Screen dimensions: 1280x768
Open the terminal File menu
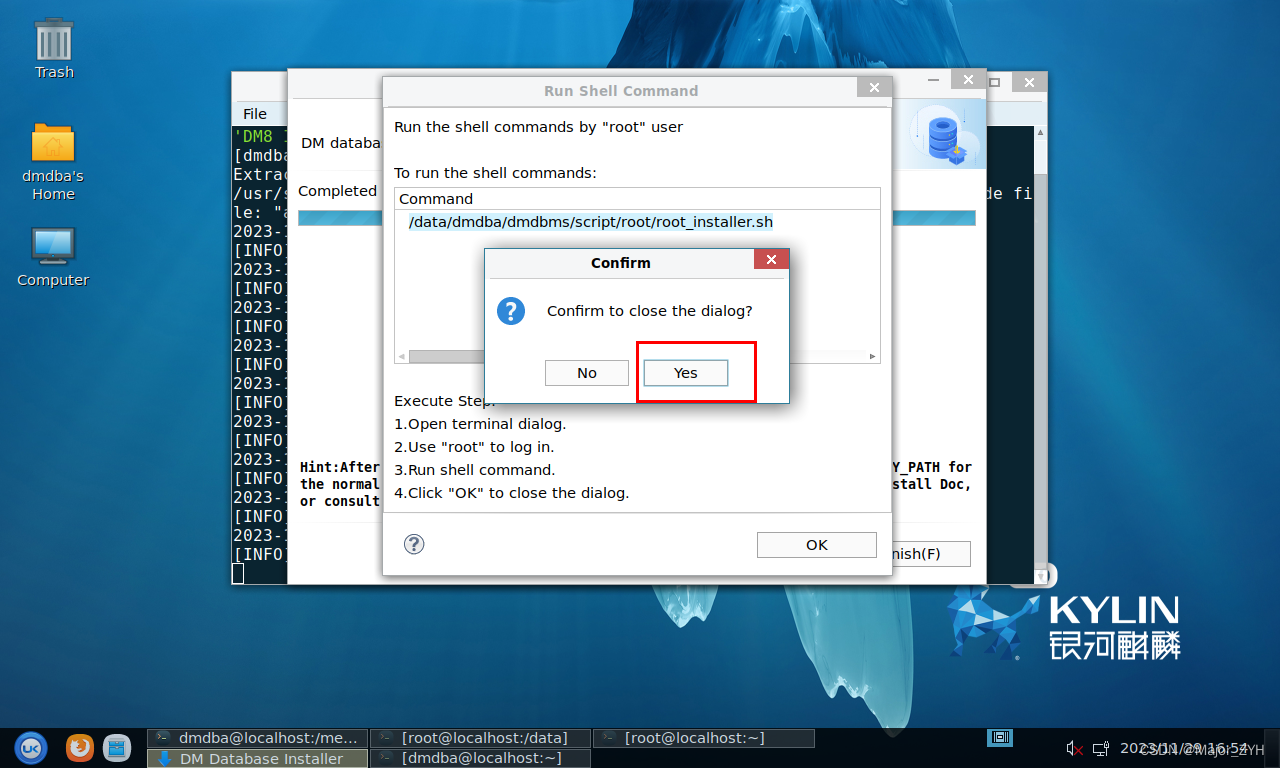pos(255,114)
